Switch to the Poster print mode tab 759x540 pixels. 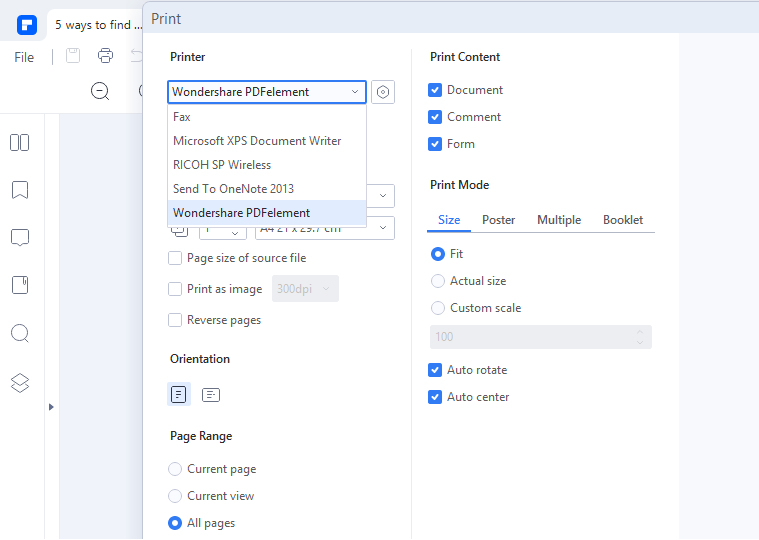(x=499, y=220)
